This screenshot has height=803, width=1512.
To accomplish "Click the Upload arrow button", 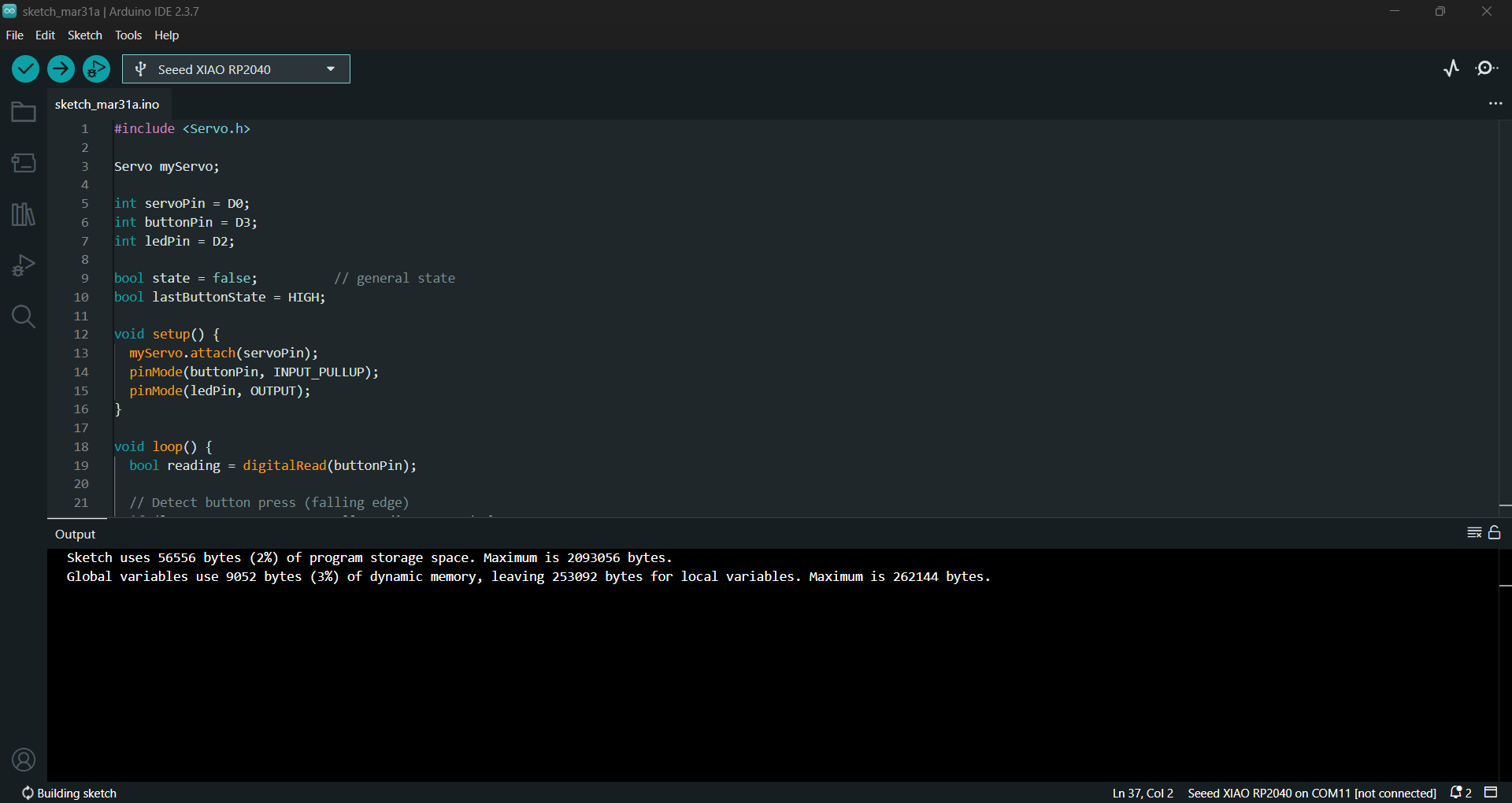I will 61,69.
